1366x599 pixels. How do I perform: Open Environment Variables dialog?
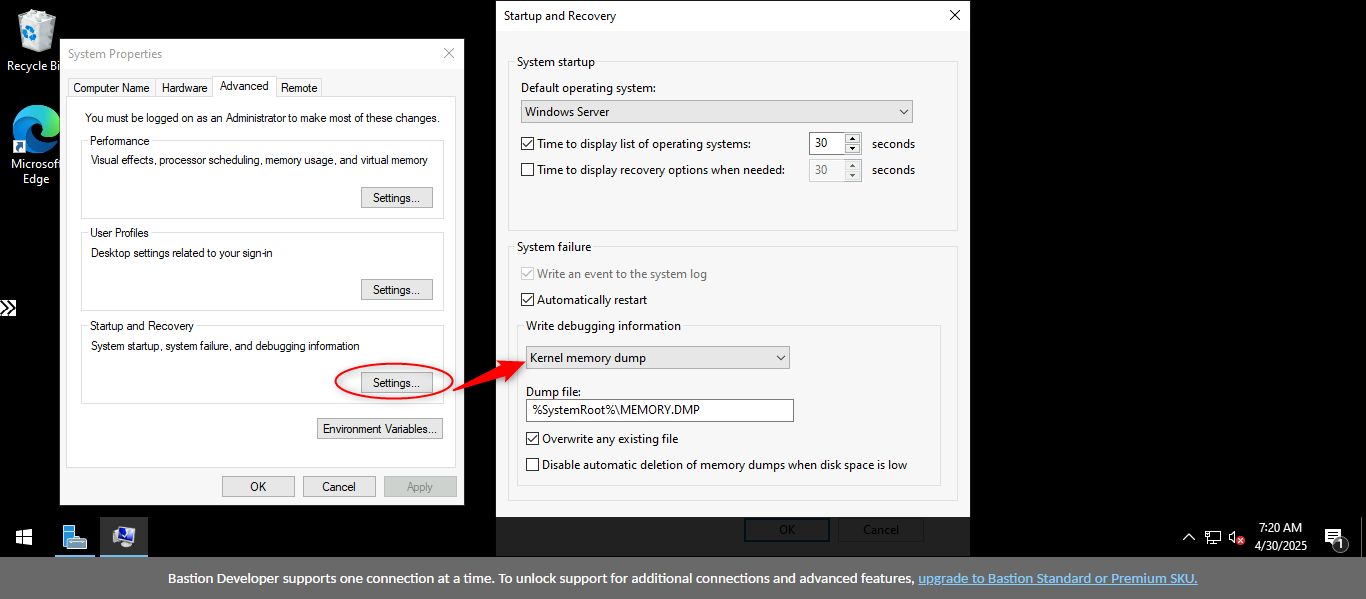pyautogui.click(x=380, y=429)
